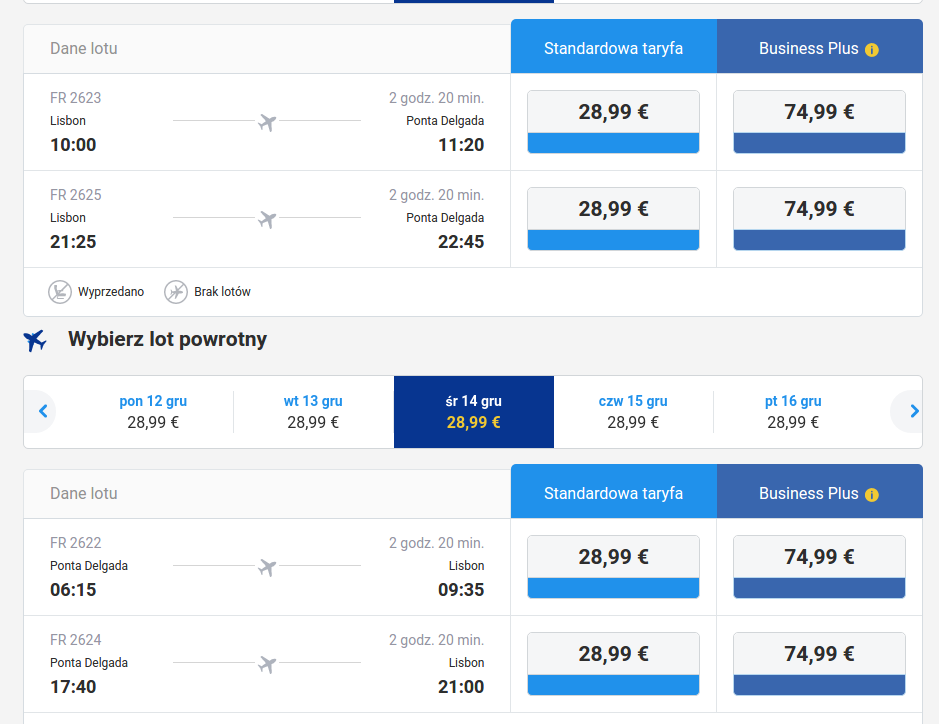Open the Standardowa taryfa header in return section
This screenshot has width=939, height=724.
point(614,491)
